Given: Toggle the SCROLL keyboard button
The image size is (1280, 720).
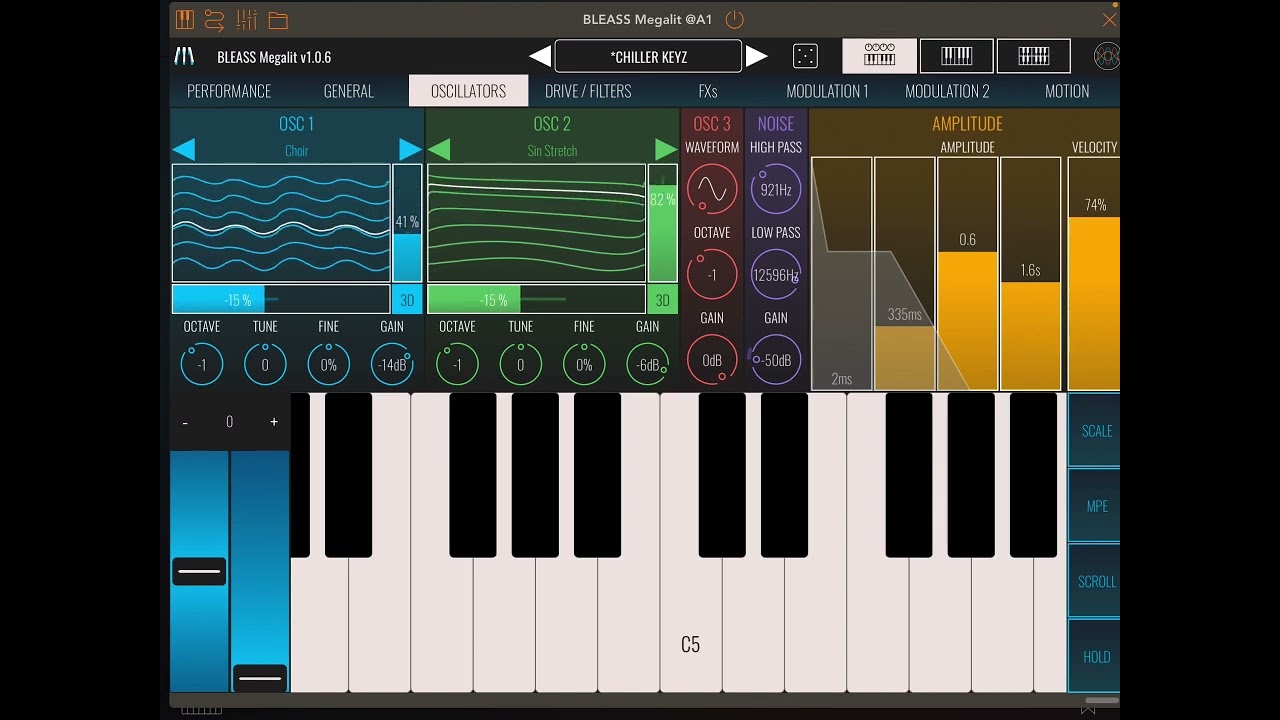Looking at the screenshot, I should (x=1096, y=581).
